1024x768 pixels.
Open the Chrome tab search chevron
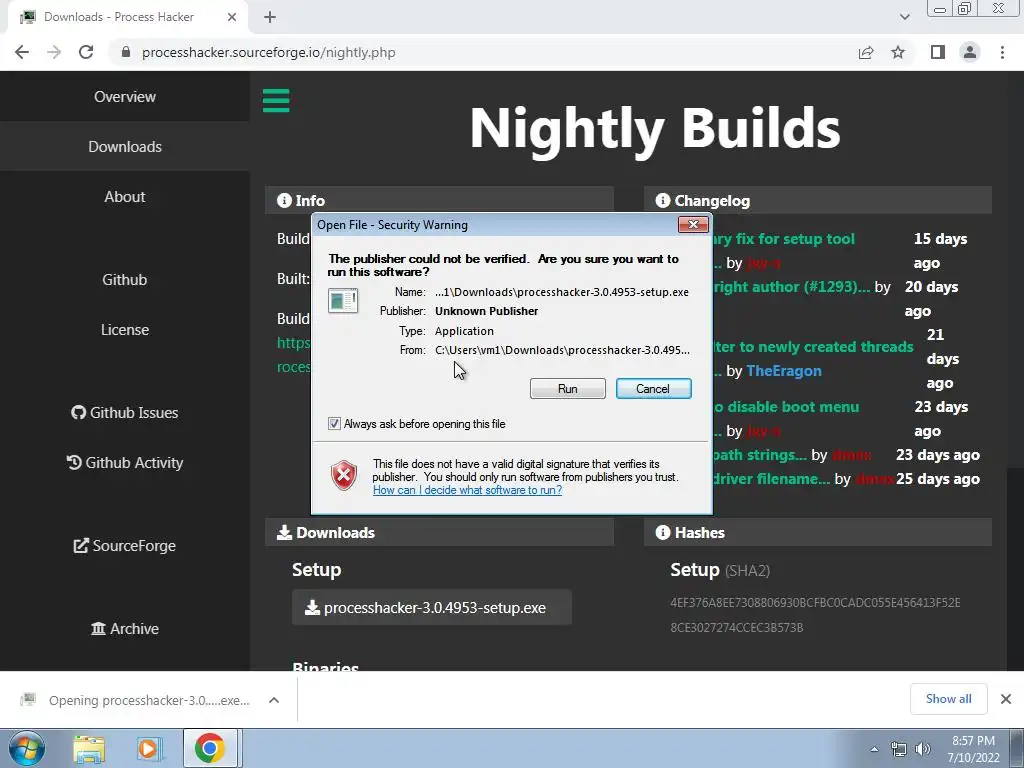pyautogui.click(x=904, y=17)
